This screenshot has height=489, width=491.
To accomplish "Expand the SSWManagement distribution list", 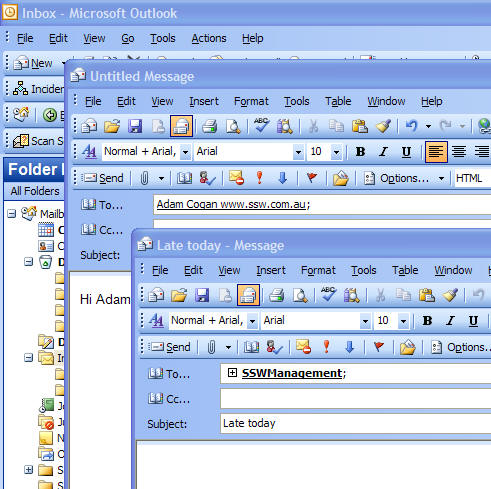I will coord(232,372).
